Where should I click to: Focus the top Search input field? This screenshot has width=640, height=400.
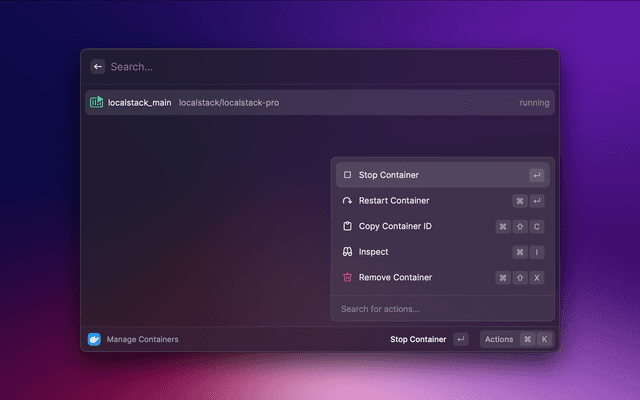coord(300,67)
